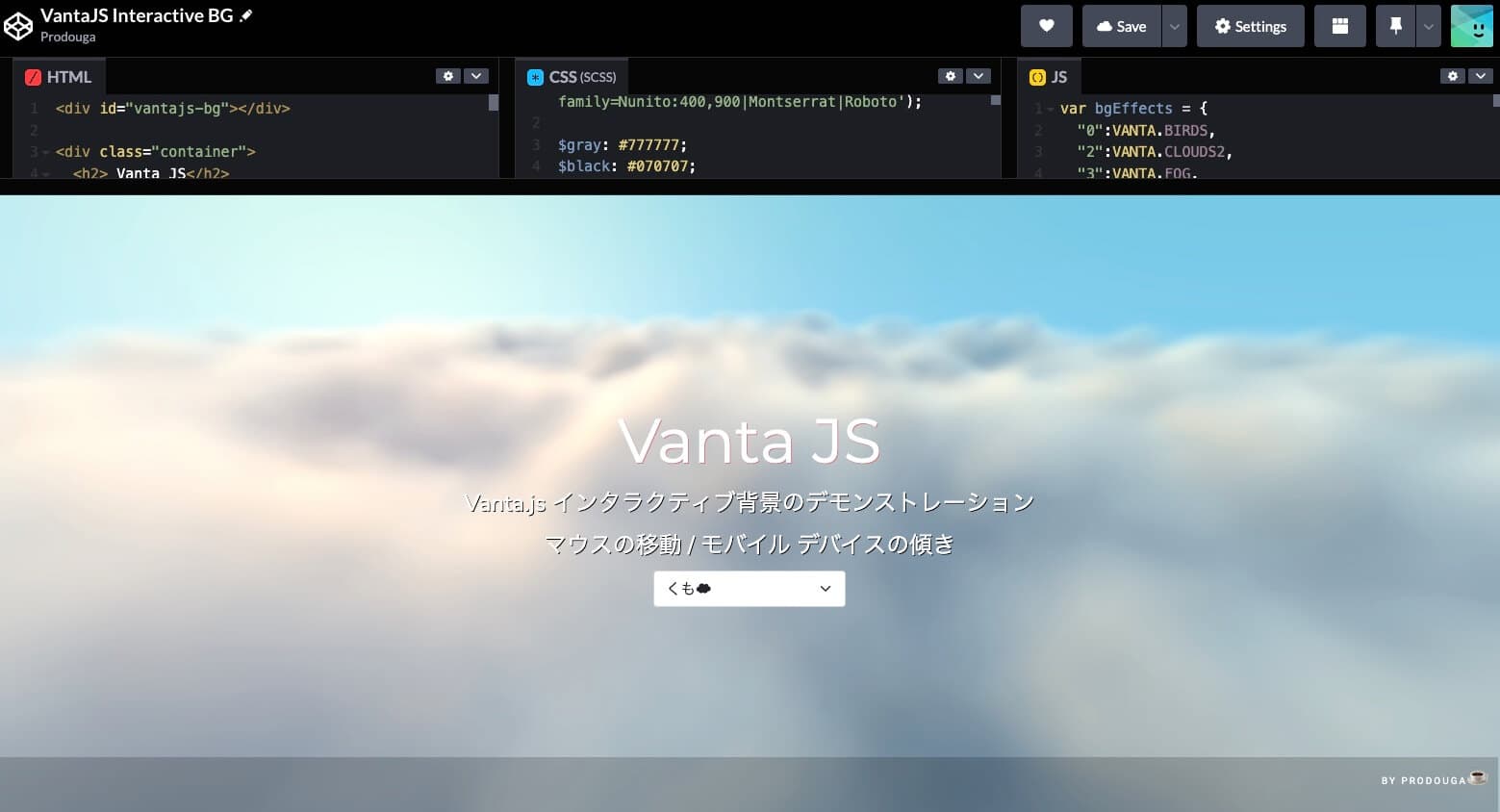
Task: Click the JS tab's yellow icon
Action: [1037, 77]
